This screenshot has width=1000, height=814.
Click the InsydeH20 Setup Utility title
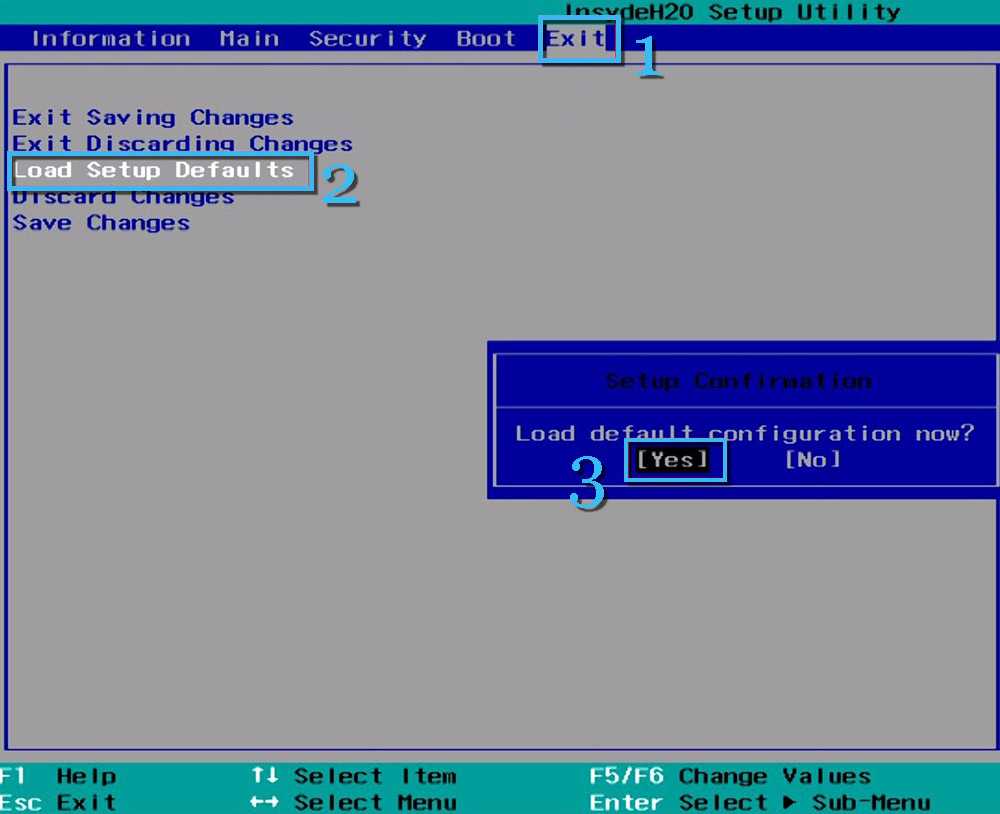point(732,12)
